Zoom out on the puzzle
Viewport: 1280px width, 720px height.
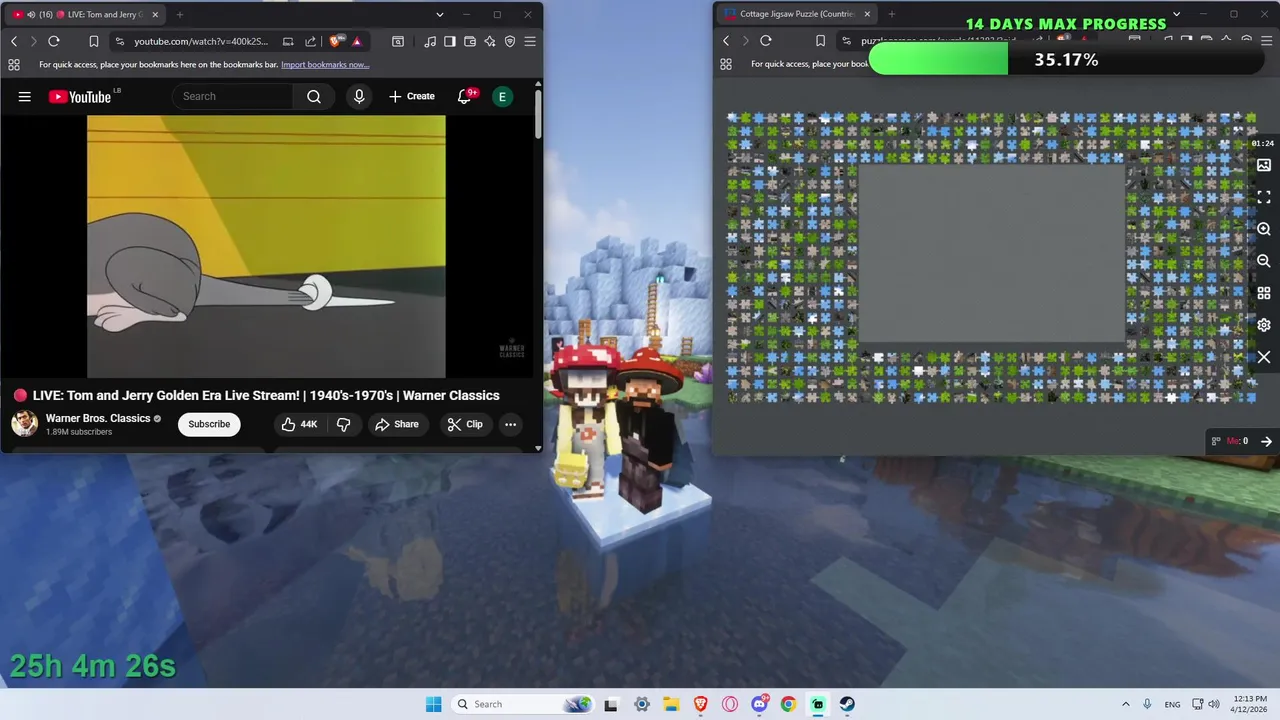(1264, 261)
